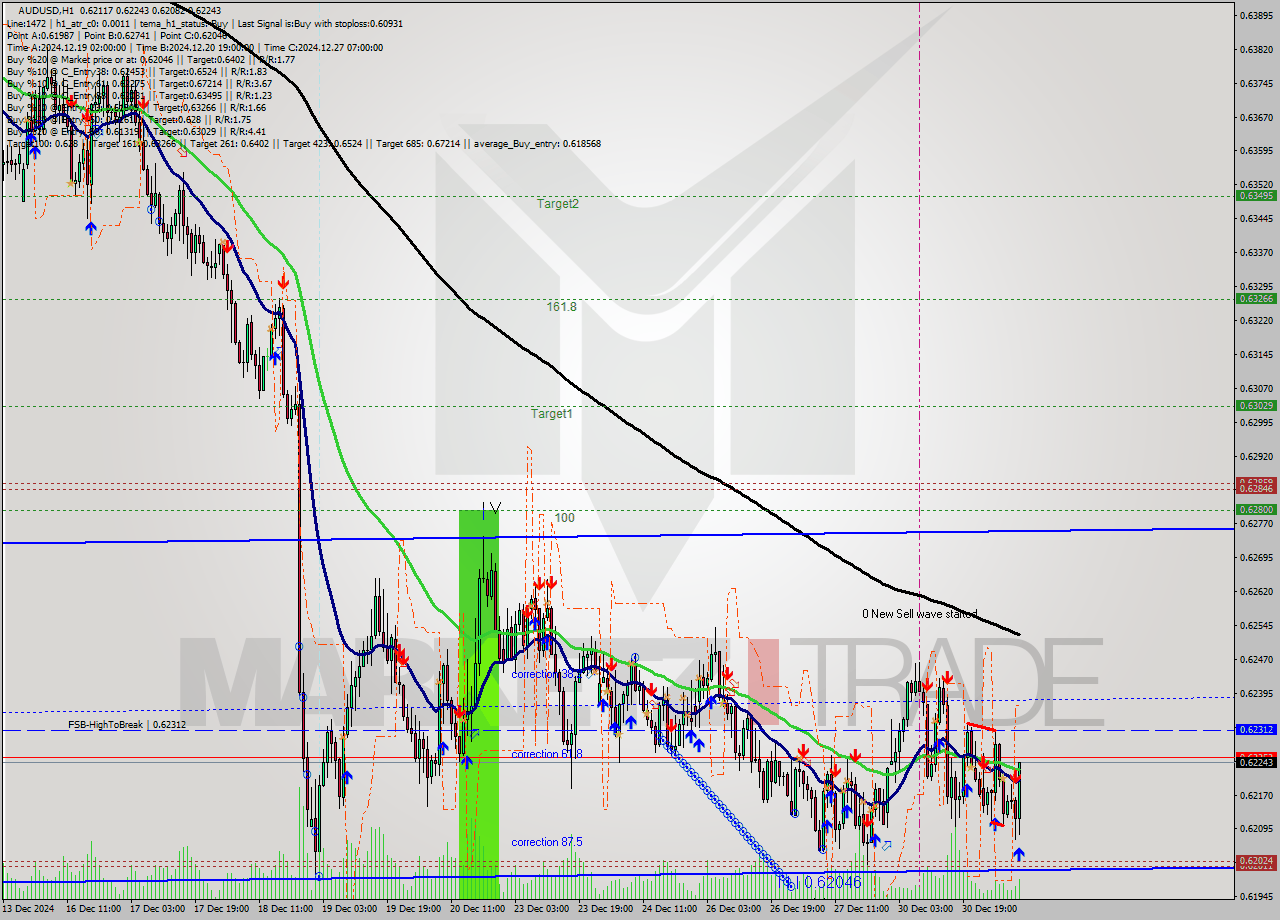The width and height of the screenshot is (1280, 920).
Task: Select the 'correction 87.5' label
Action: pyautogui.click(x=547, y=842)
